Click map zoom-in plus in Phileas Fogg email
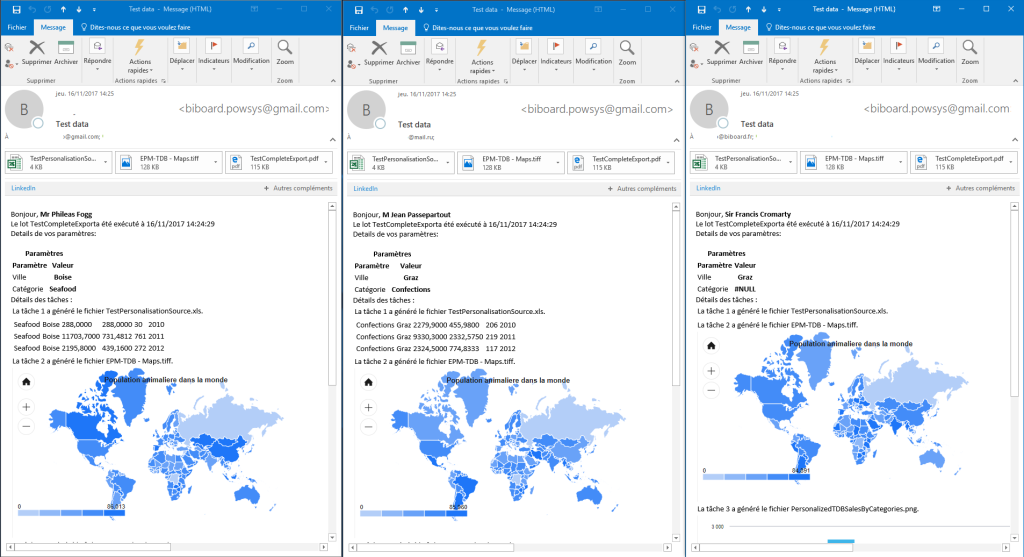 (x=26, y=407)
